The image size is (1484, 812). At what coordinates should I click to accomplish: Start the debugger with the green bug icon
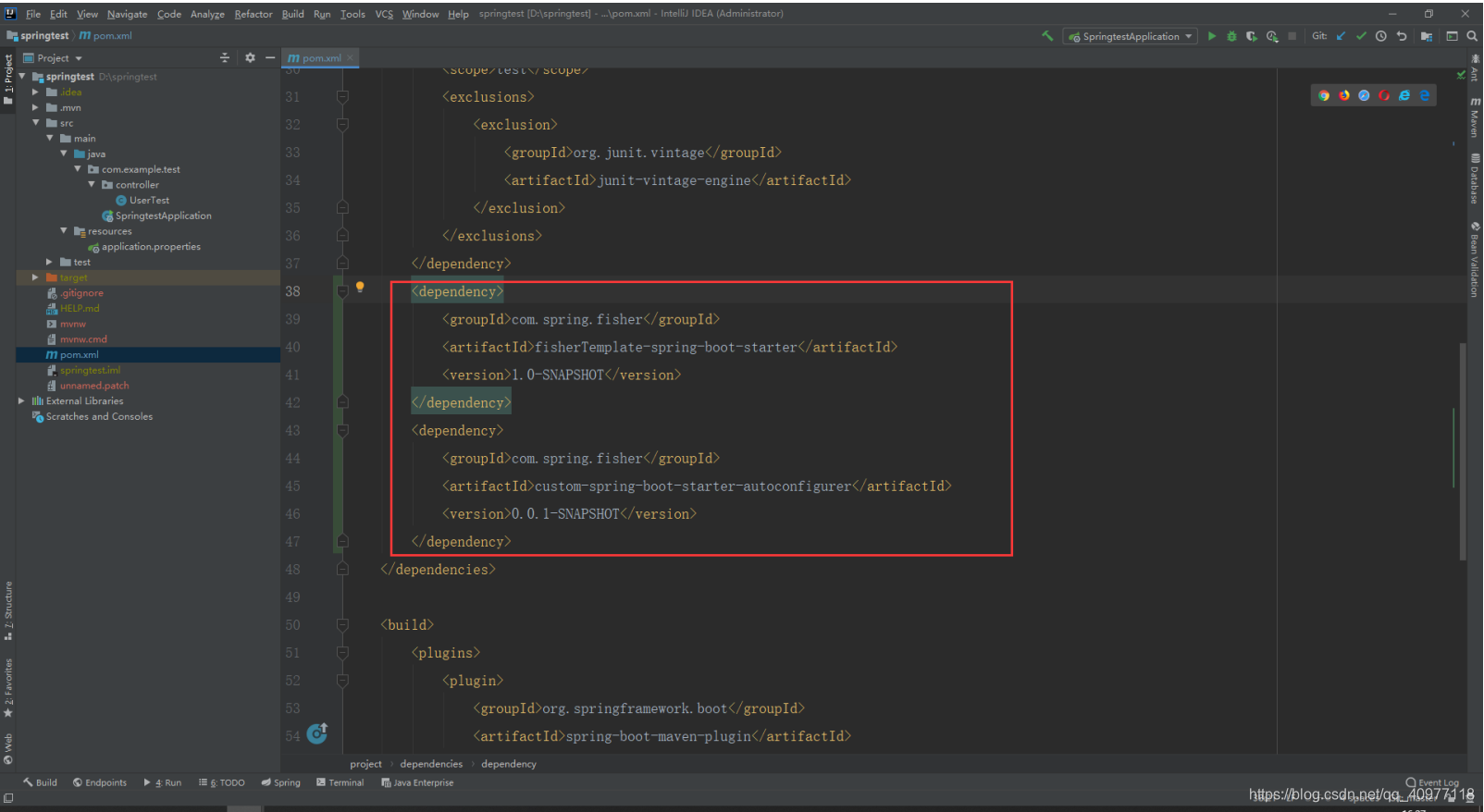[x=1231, y=36]
